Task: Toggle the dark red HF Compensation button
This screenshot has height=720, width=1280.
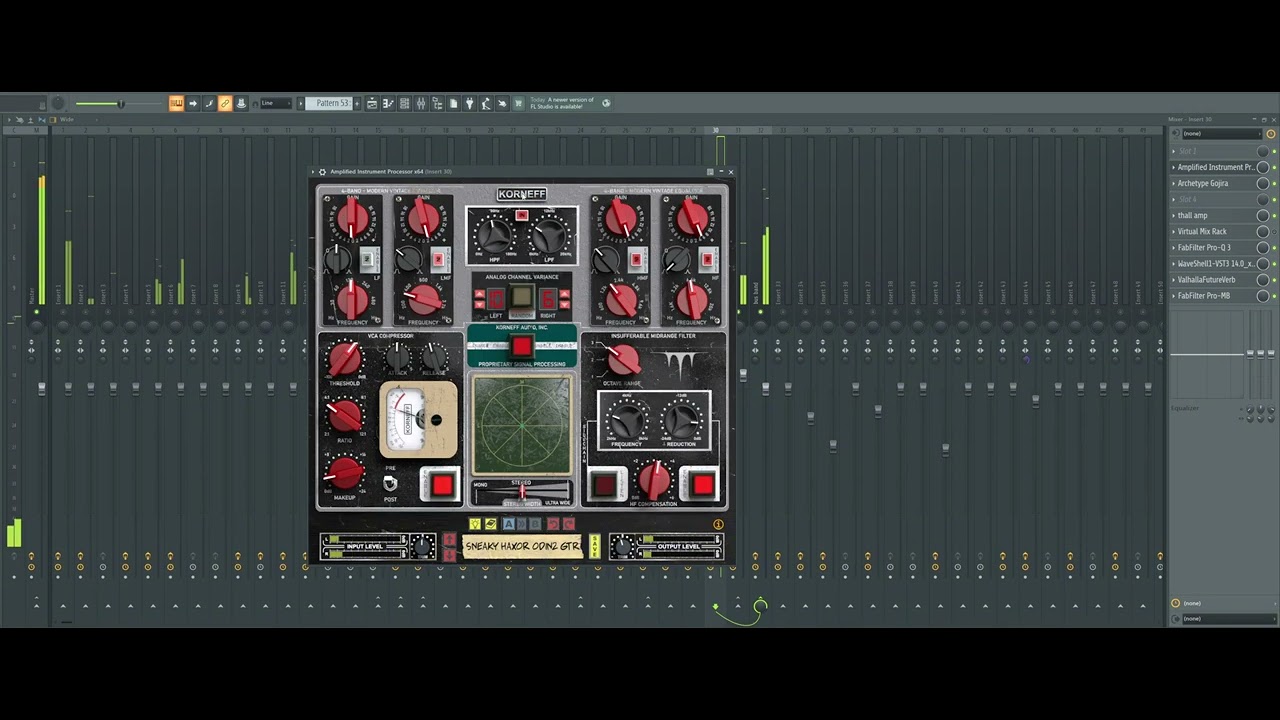Action: tap(604, 485)
